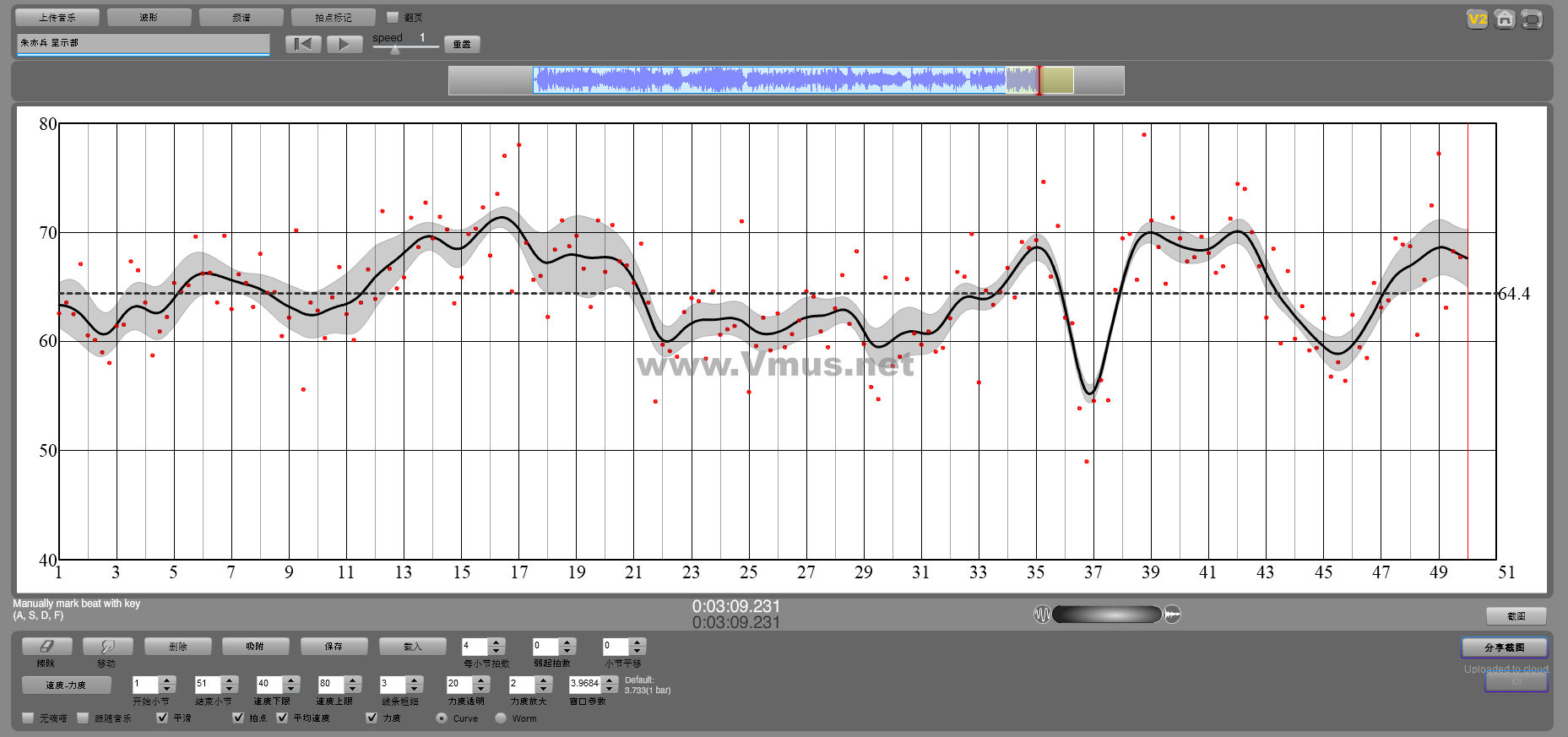Screen dimensions: 1568x737
Task: Toggle fullscreen with top-right expand icon
Action: pyautogui.click(x=1532, y=19)
